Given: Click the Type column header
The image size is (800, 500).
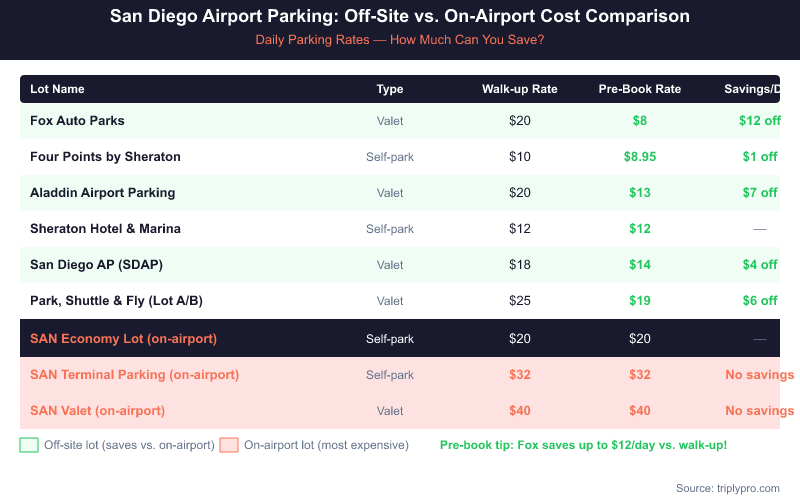Looking at the screenshot, I should [x=390, y=89].
